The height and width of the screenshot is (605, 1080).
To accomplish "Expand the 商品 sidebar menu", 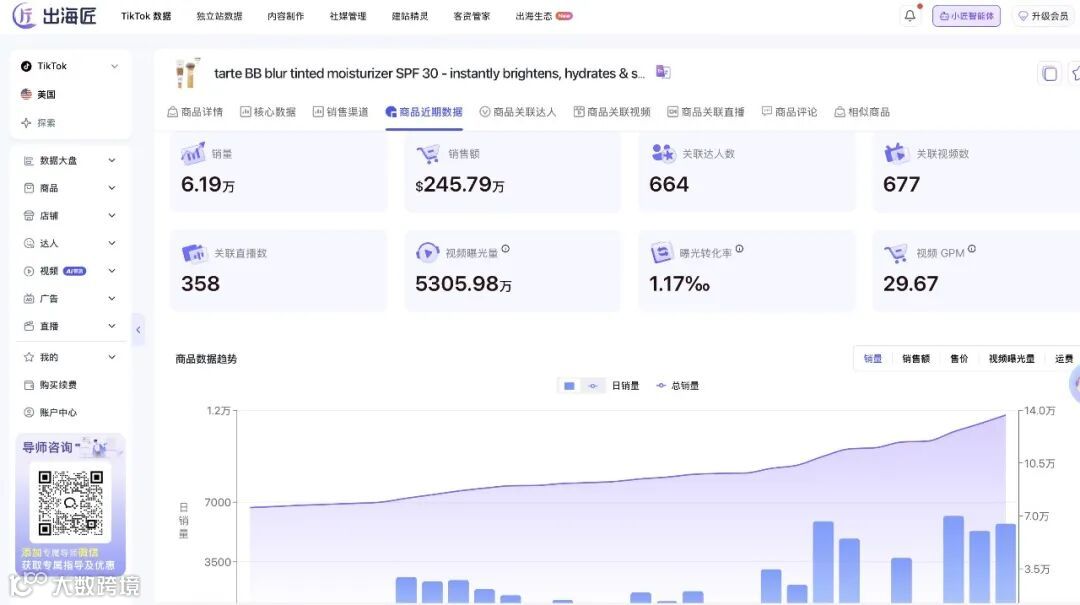I will click(112, 188).
